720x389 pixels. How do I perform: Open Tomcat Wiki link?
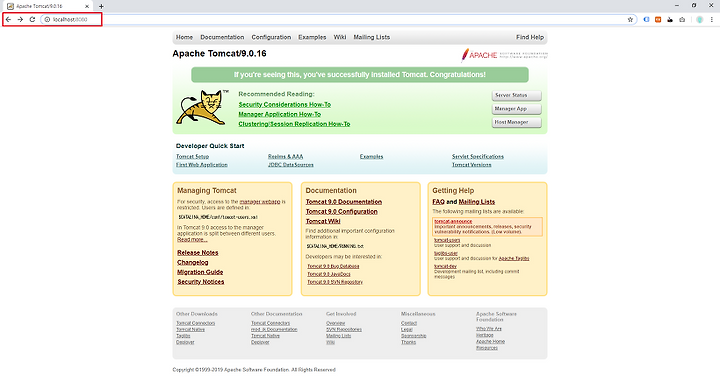click(x=323, y=221)
